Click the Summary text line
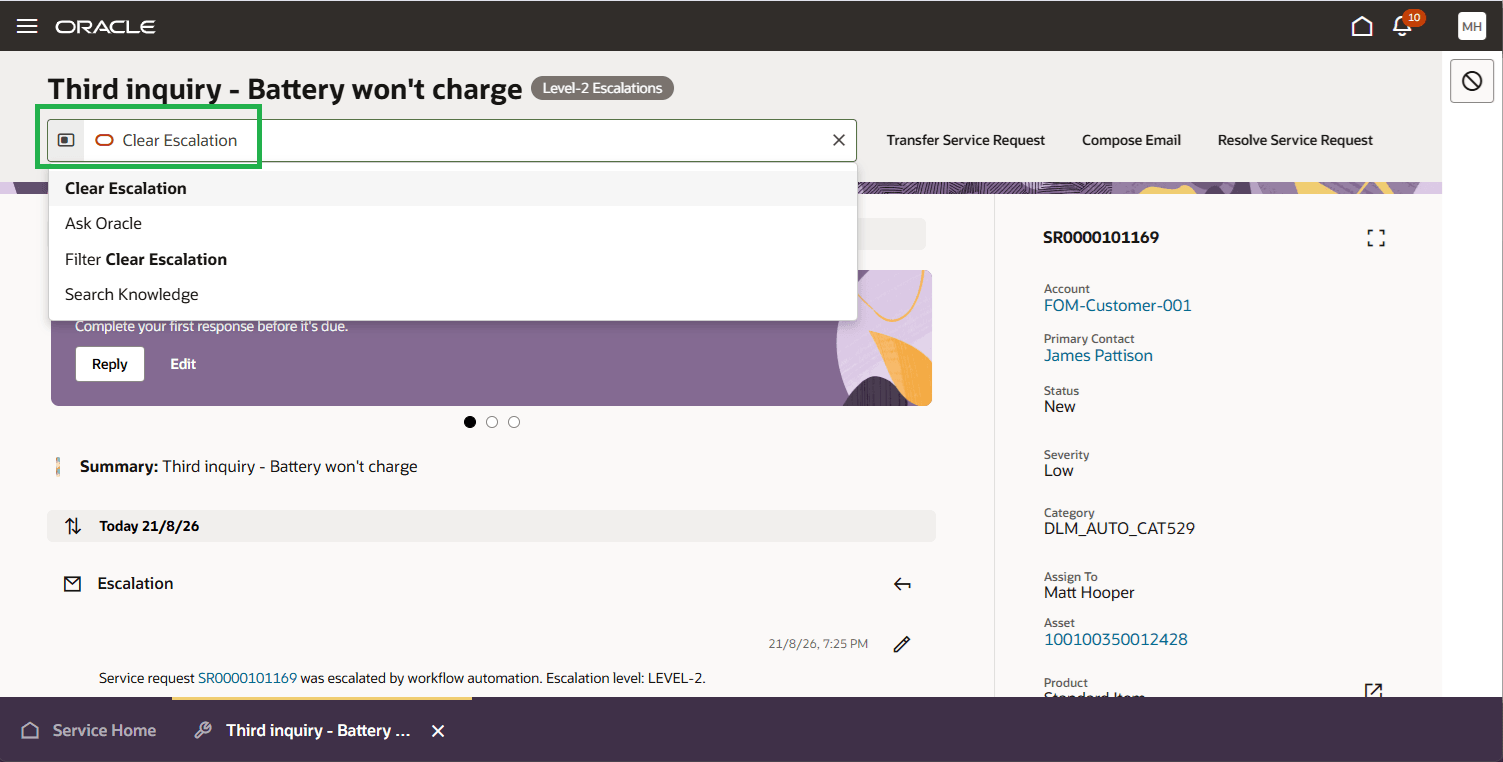Screen dimensions: 1503x762 coord(249,467)
